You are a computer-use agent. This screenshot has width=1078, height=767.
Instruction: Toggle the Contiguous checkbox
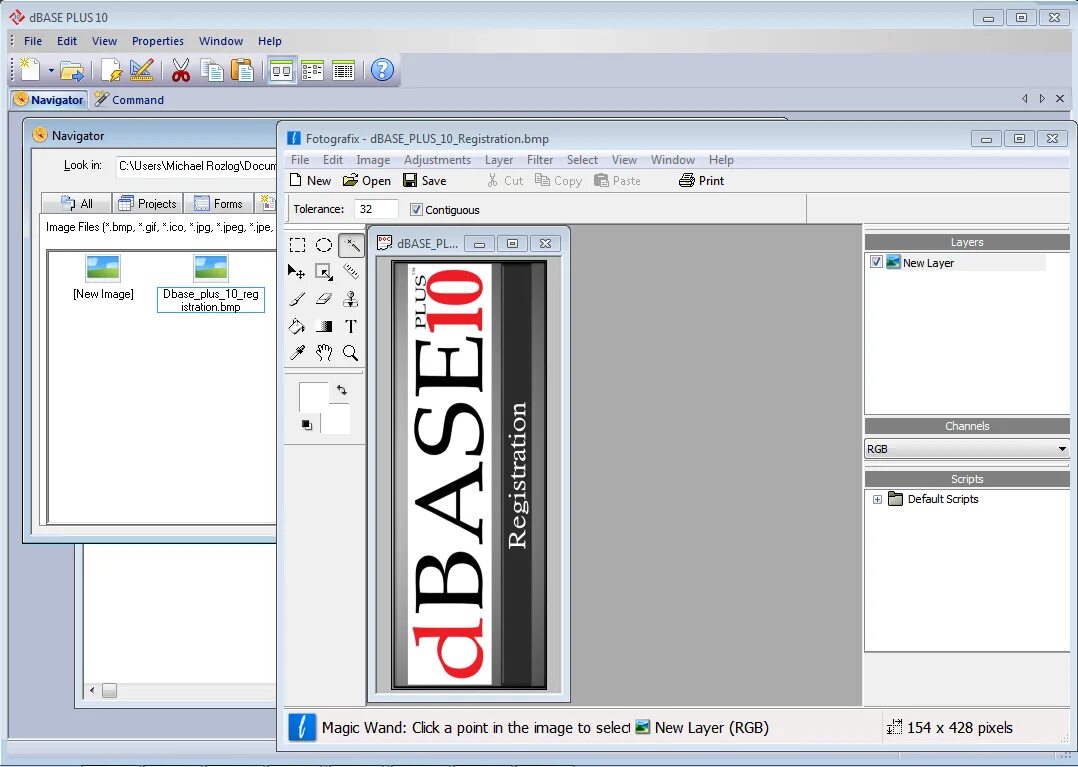pyautogui.click(x=416, y=210)
